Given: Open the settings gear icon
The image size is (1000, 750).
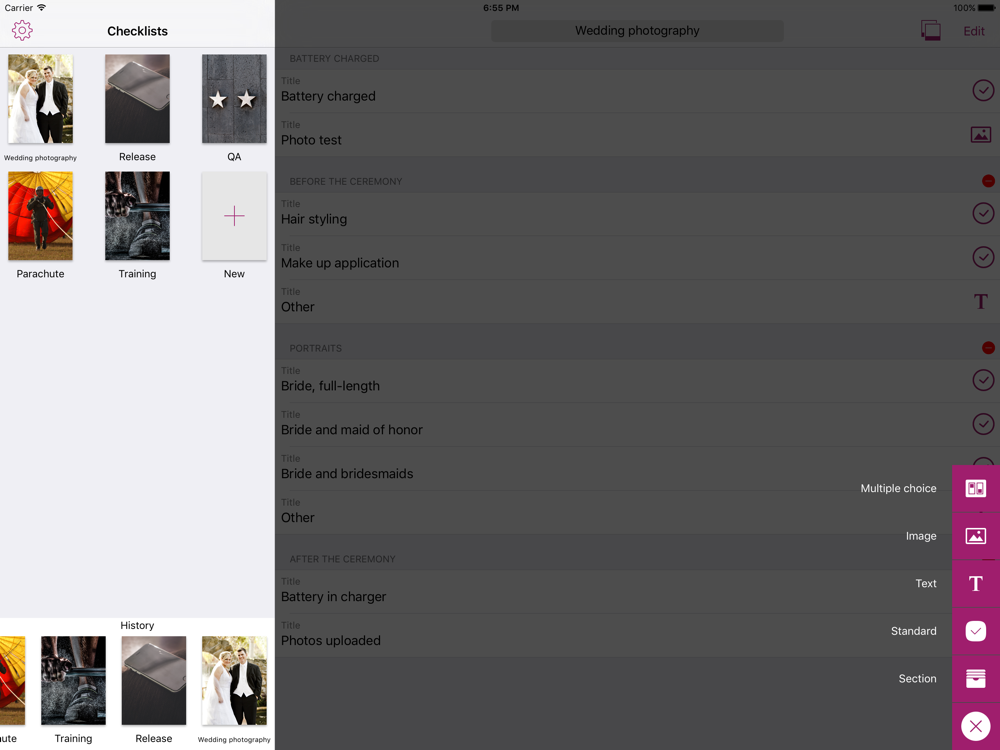Looking at the screenshot, I should tap(22, 30).
